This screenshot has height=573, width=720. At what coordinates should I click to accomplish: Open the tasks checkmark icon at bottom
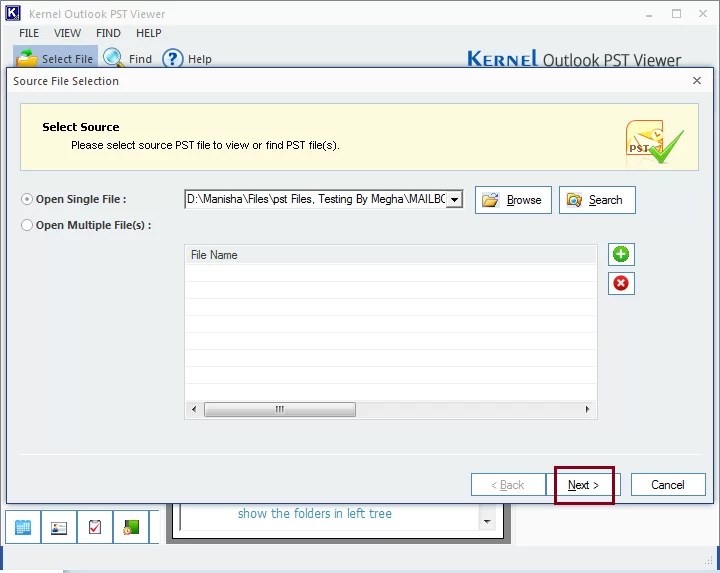(x=95, y=528)
